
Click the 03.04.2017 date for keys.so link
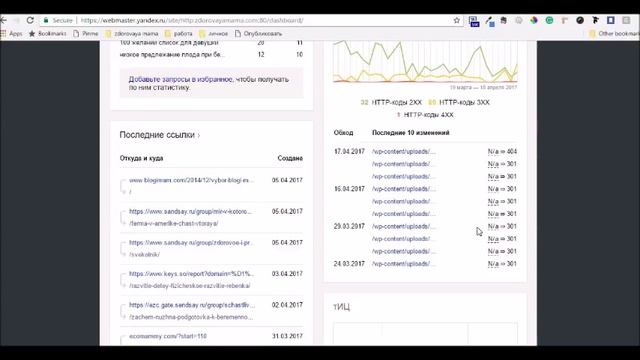click(287, 273)
